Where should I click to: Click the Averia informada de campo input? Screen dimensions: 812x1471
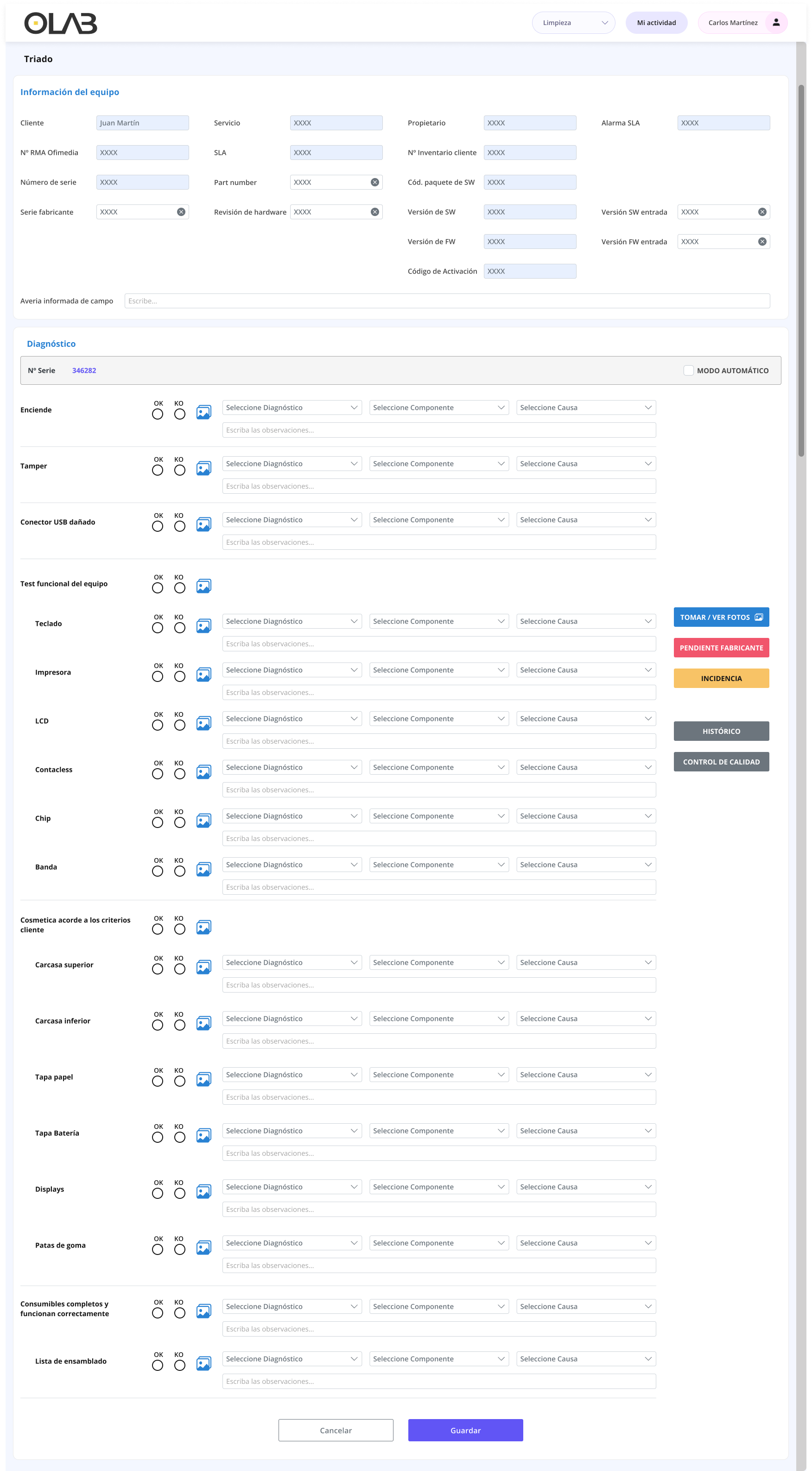tap(447, 301)
